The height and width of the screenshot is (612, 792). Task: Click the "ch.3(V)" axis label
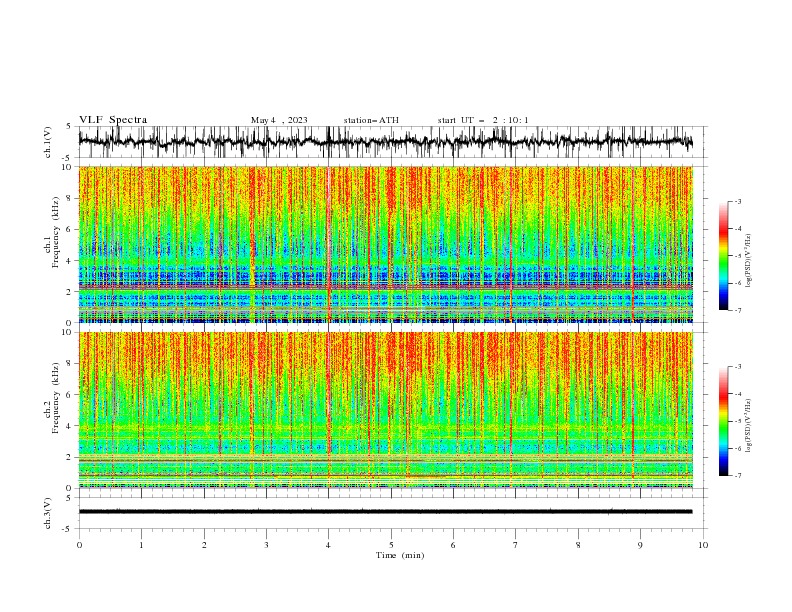(48, 513)
